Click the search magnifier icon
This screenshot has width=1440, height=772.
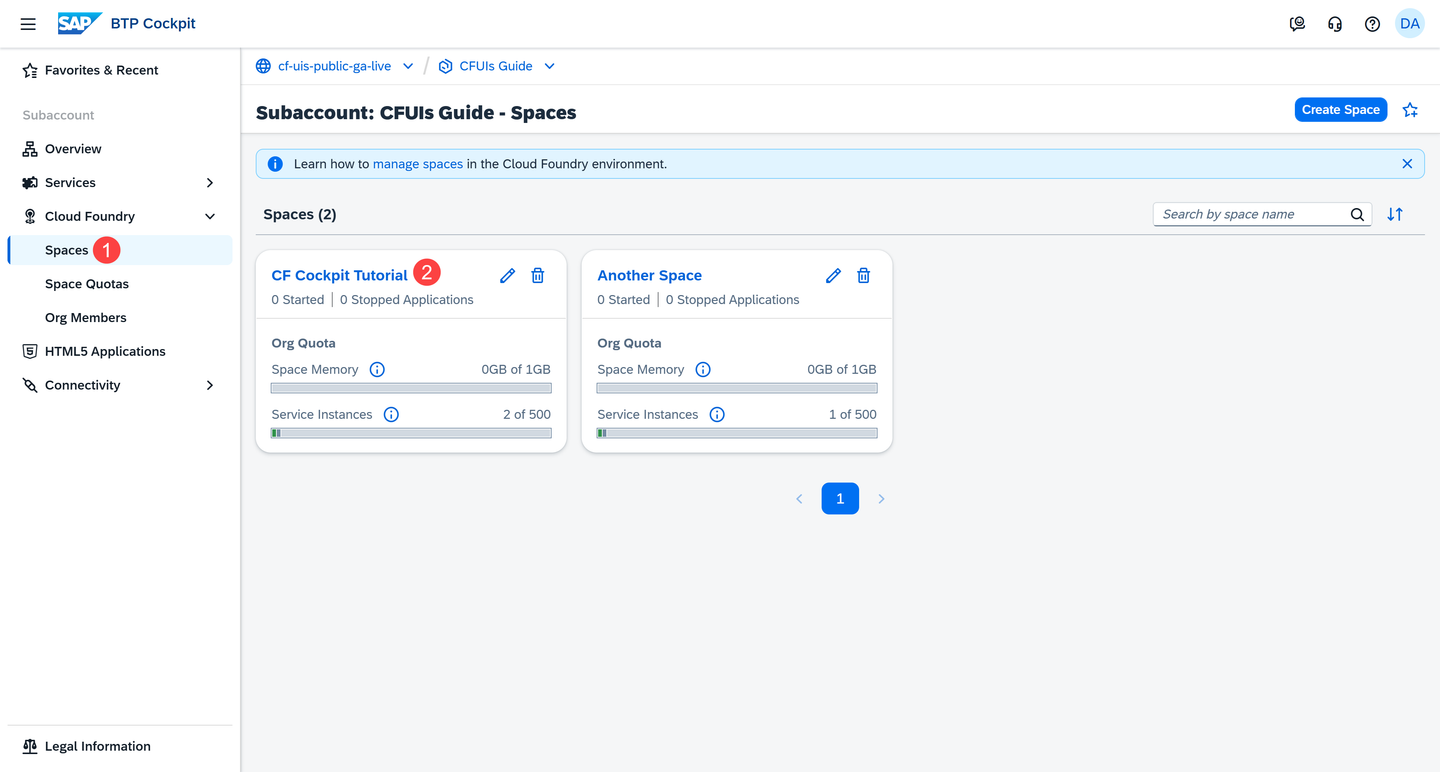(x=1357, y=214)
